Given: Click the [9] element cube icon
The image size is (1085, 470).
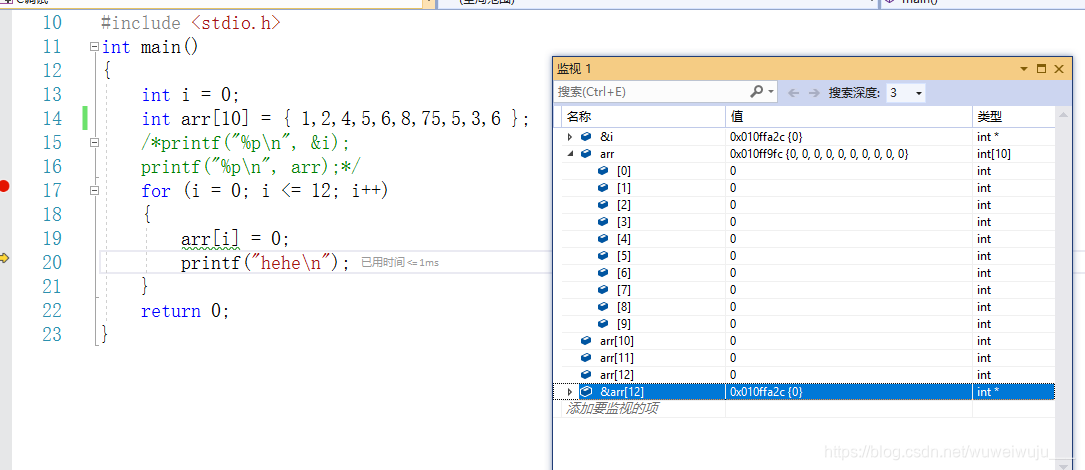Looking at the screenshot, I should tap(603, 323).
